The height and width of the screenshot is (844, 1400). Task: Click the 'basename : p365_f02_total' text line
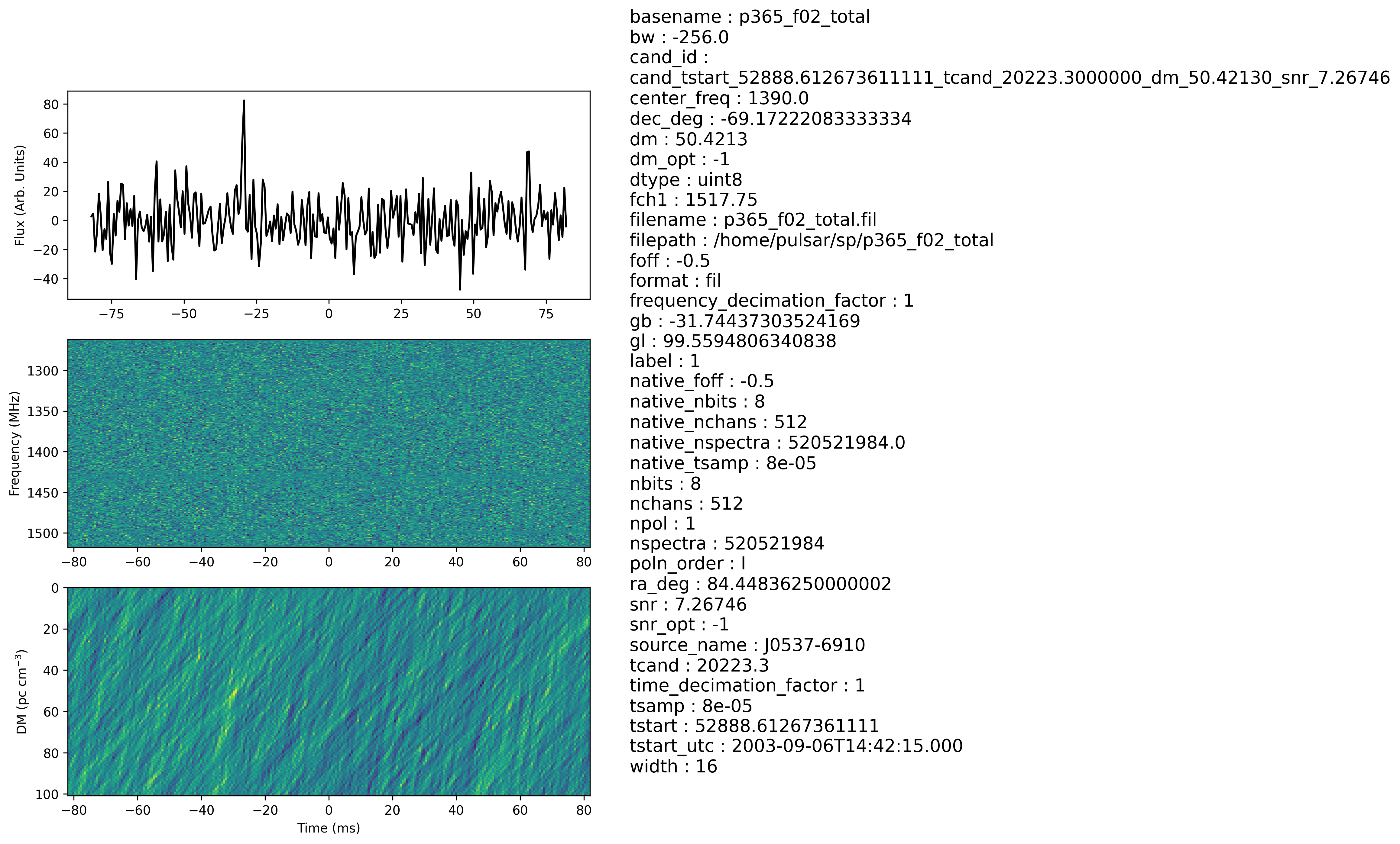[750, 17]
